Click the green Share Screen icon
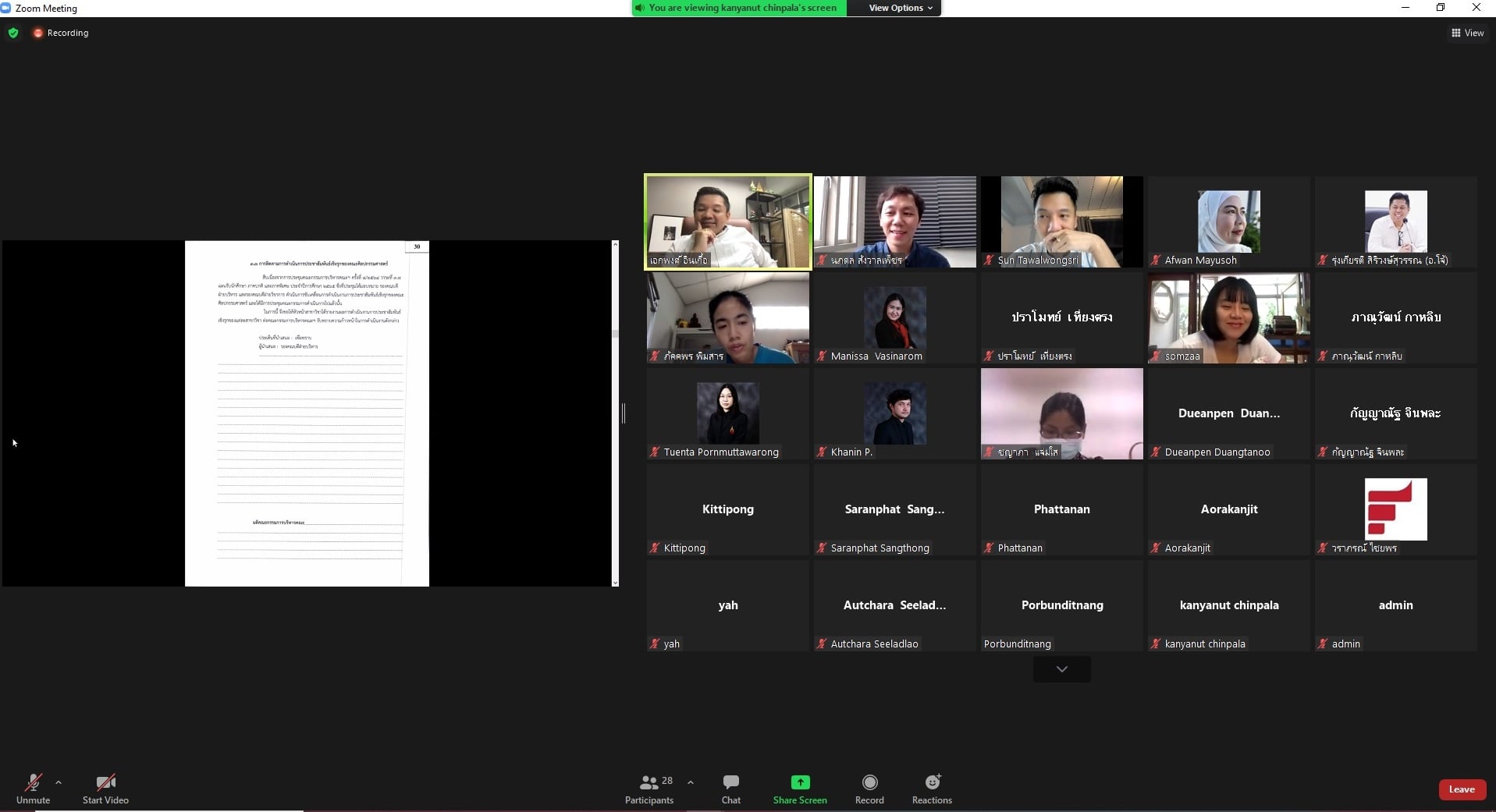The height and width of the screenshot is (812, 1496). [x=800, y=782]
